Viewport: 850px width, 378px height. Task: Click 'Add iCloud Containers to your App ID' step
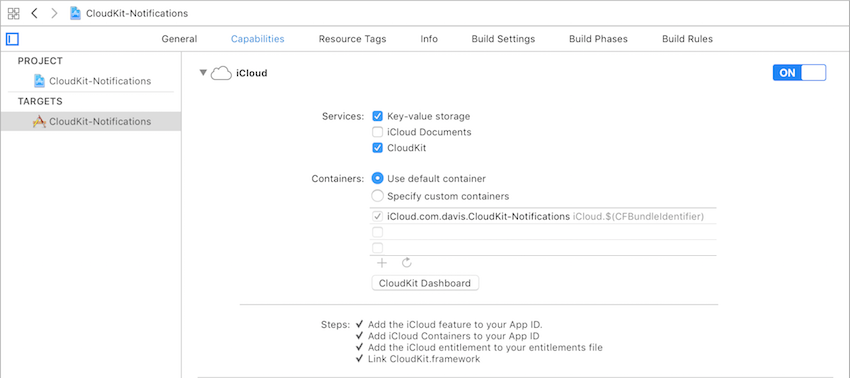tap(453, 336)
